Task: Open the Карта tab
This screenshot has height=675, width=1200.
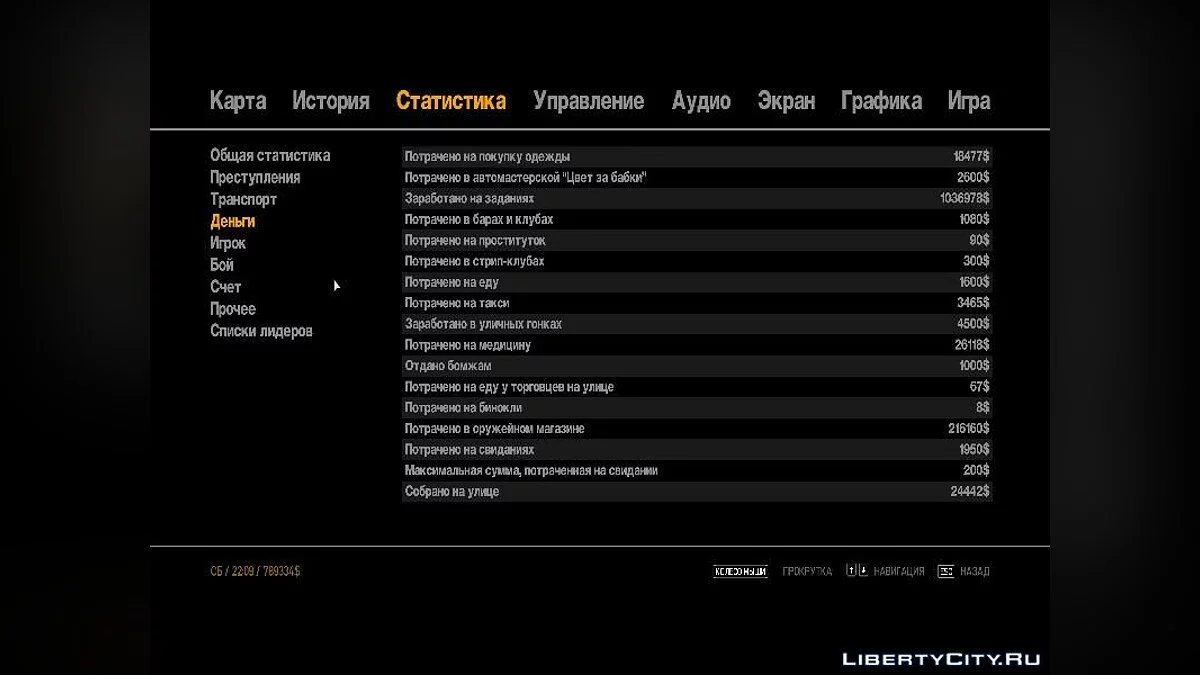Action: [238, 101]
